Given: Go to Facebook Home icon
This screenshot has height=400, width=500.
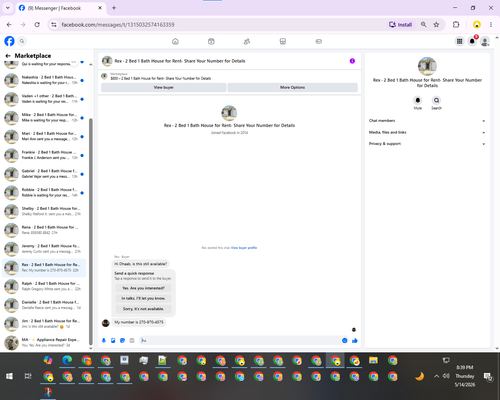Looking at the screenshot, I should click(x=175, y=41).
